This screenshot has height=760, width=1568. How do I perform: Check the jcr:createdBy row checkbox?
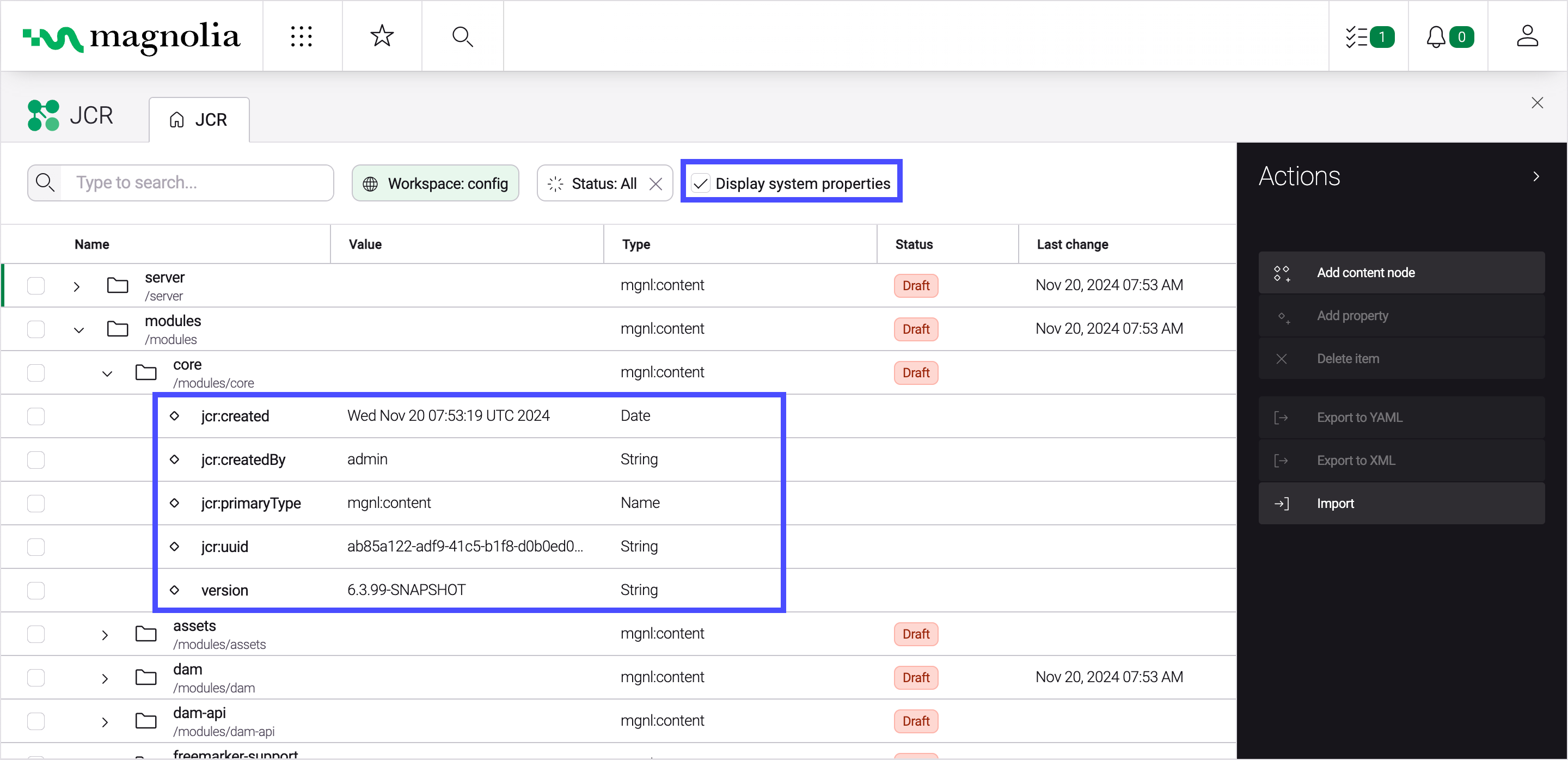[36, 460]
